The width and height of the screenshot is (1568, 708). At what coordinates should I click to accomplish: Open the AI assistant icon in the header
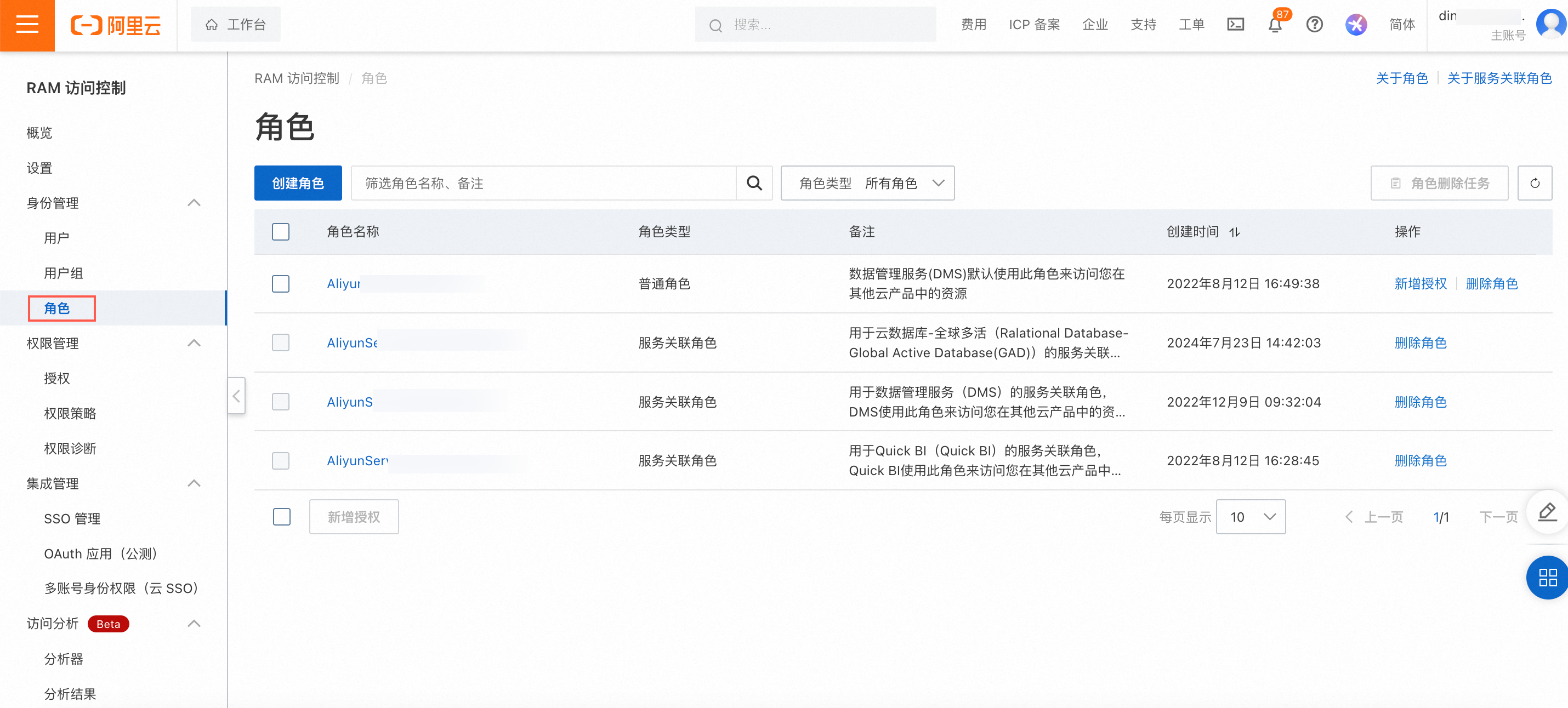point(1356,25)
